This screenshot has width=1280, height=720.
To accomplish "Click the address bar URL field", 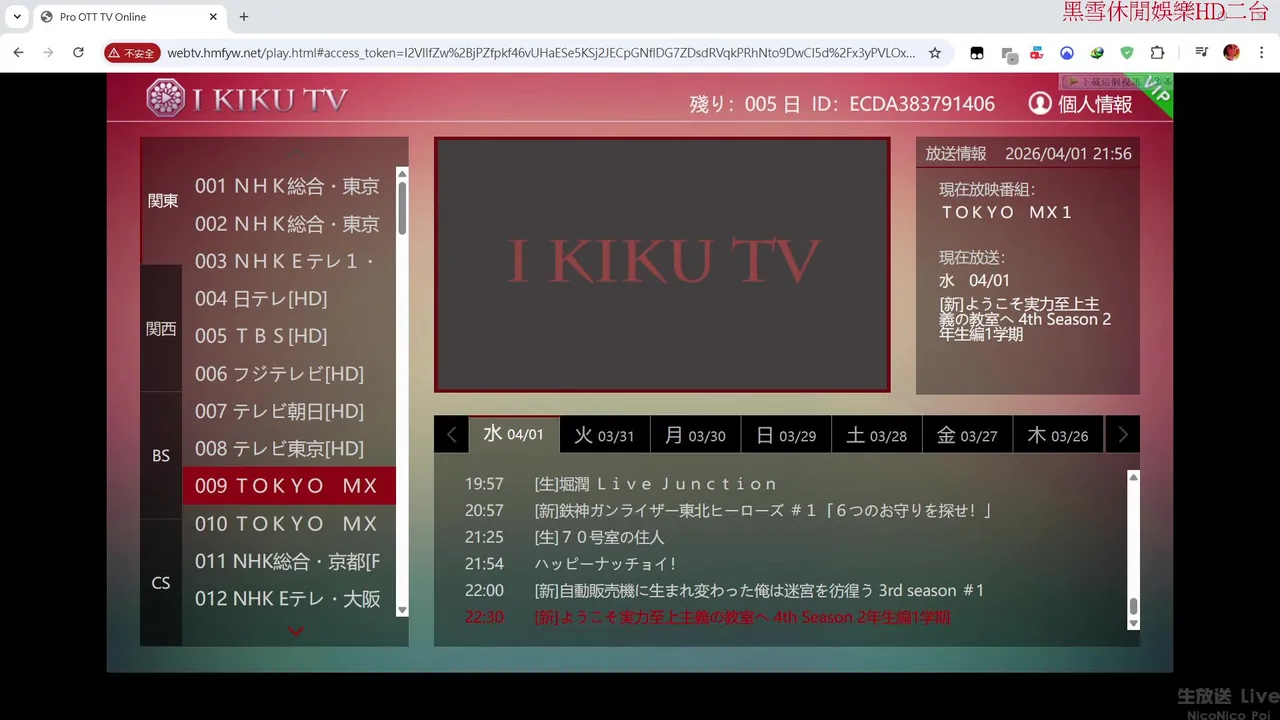I will pos(540,53).
